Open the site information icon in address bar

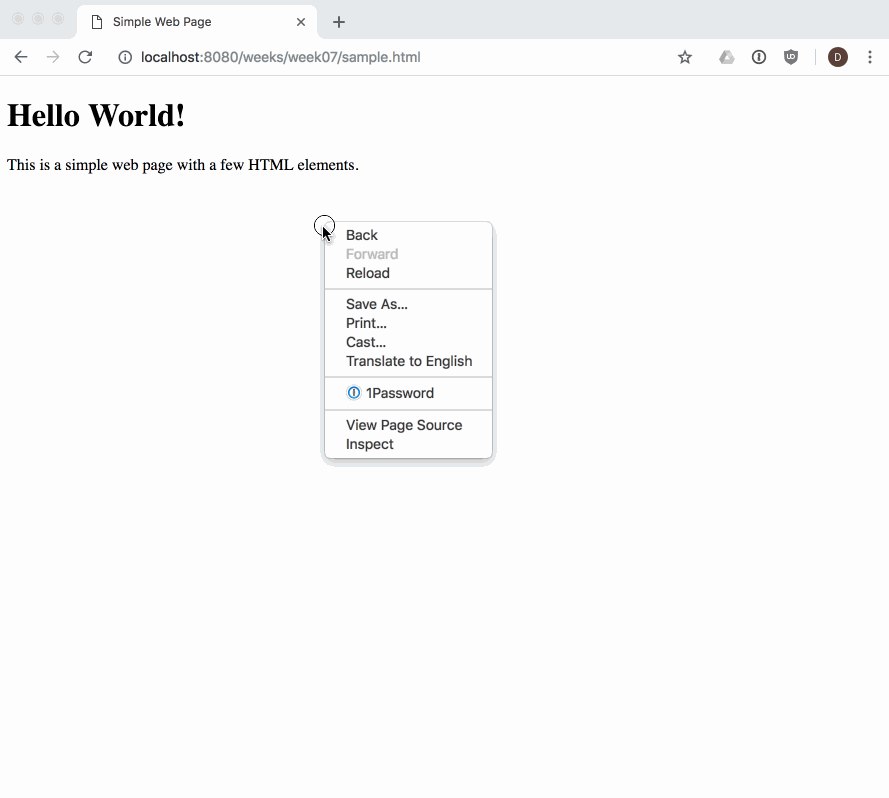coord(124,57)
